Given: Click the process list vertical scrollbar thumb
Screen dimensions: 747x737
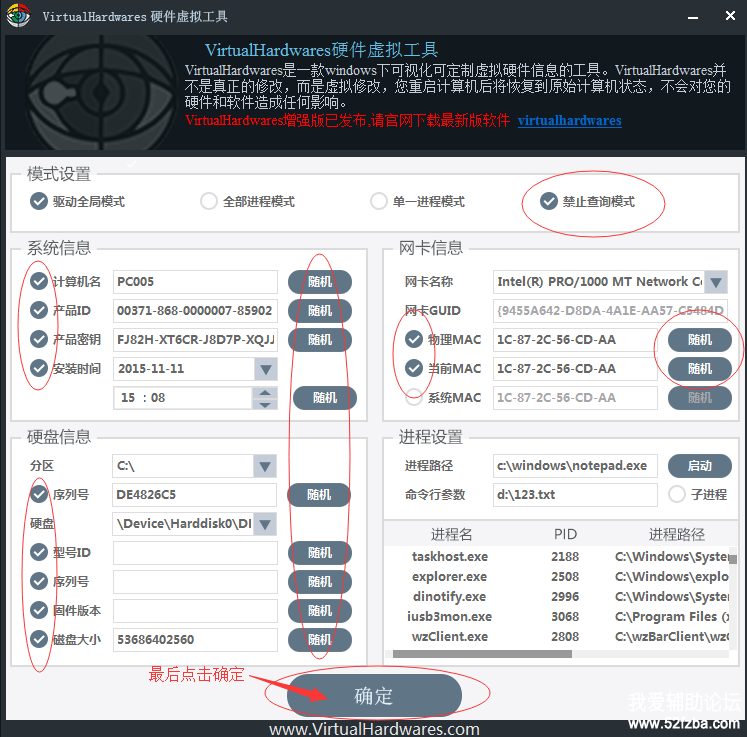Looking at the screenshot, I should (x=733, y=559).
